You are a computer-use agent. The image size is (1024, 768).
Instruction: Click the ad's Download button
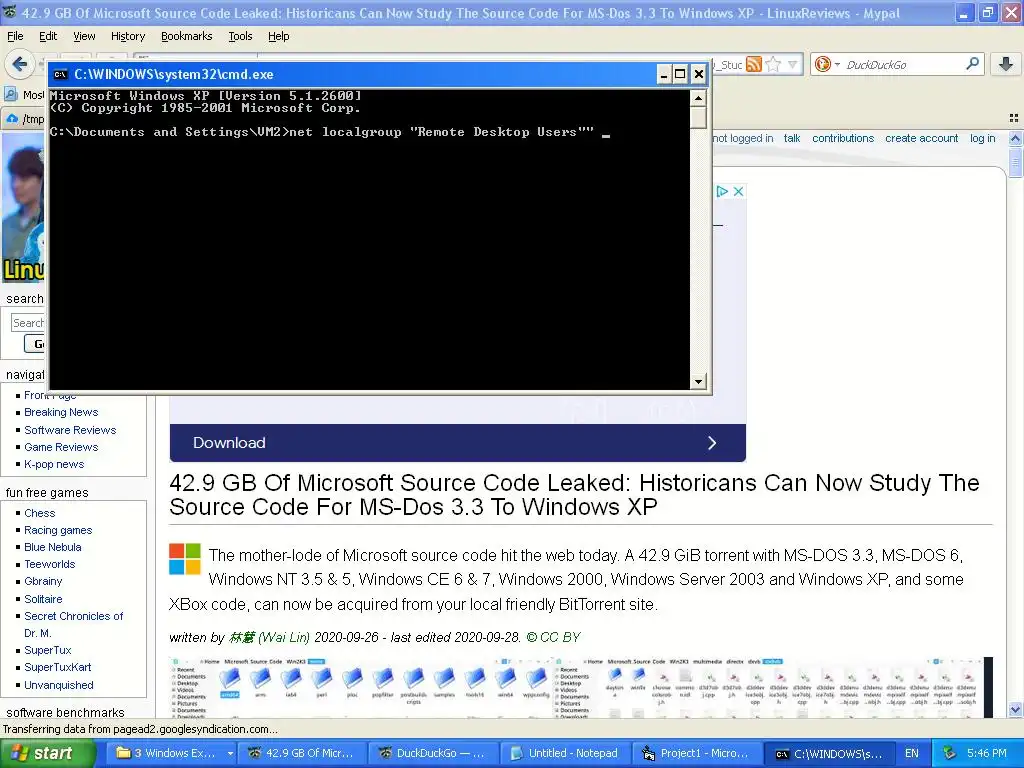pyautogui.click(x=457, y=443)
